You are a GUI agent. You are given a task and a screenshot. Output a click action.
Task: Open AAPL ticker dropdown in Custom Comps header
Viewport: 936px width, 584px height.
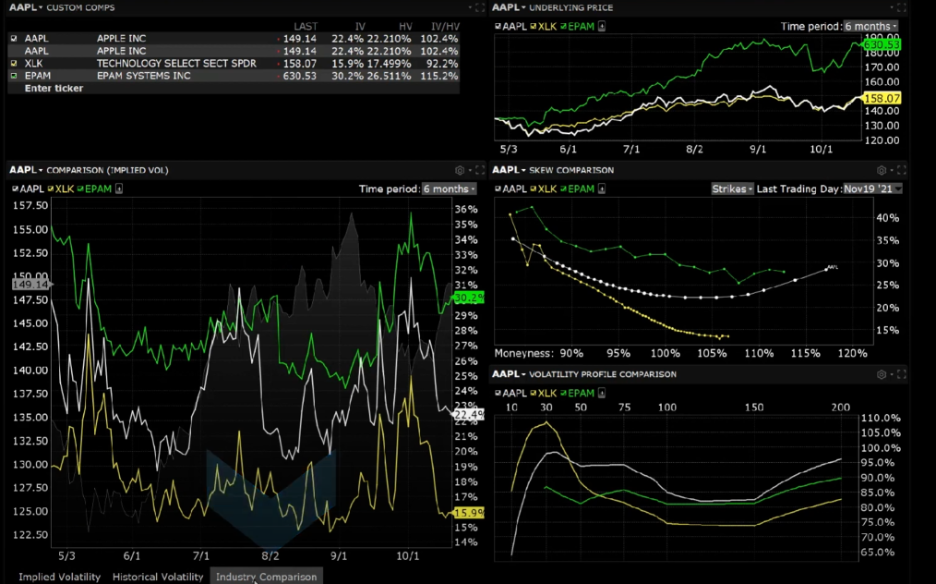coord(26,8)
